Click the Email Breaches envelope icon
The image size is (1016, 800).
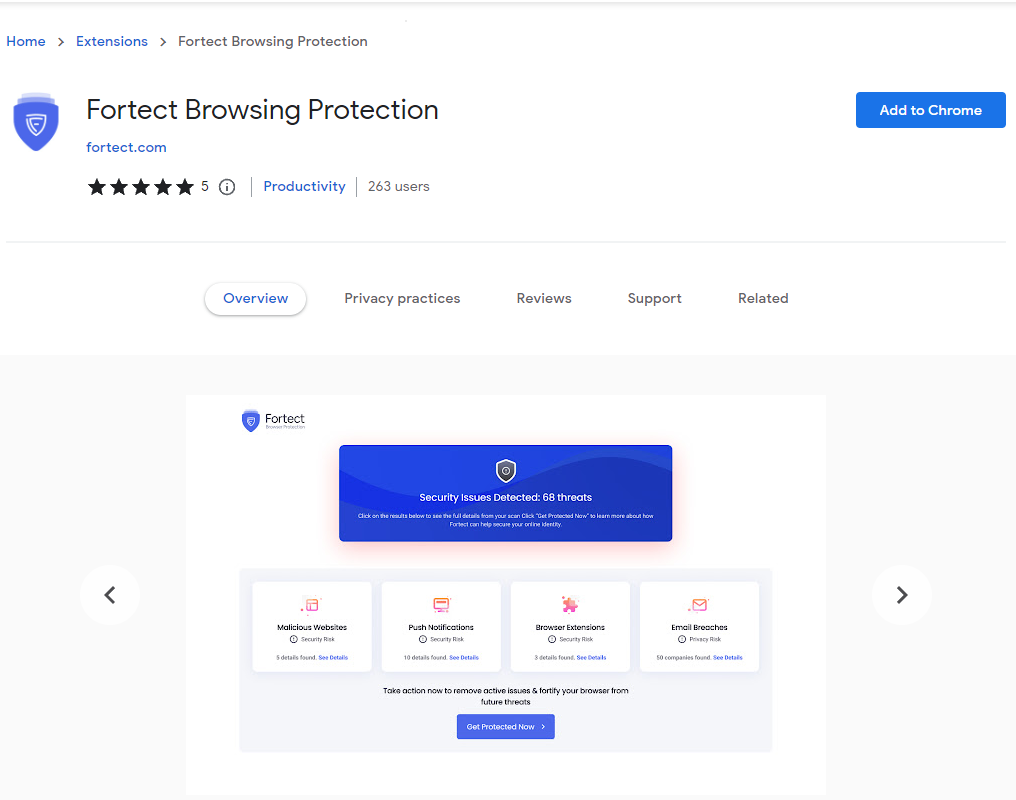(x=699, y=605)
